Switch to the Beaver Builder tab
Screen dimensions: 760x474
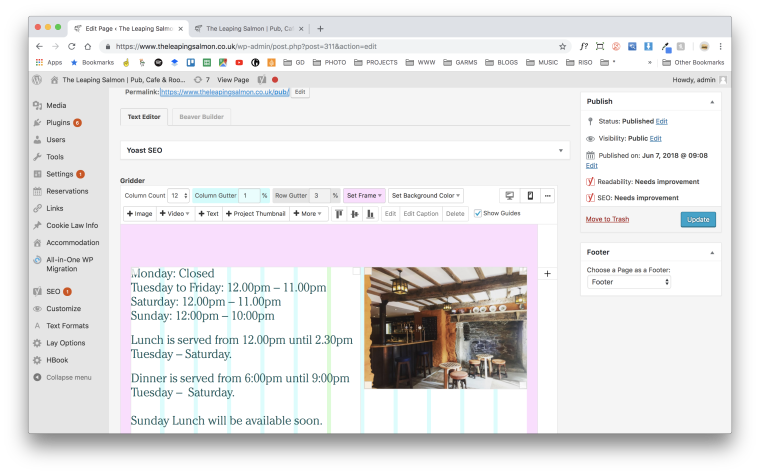point(203,117)
